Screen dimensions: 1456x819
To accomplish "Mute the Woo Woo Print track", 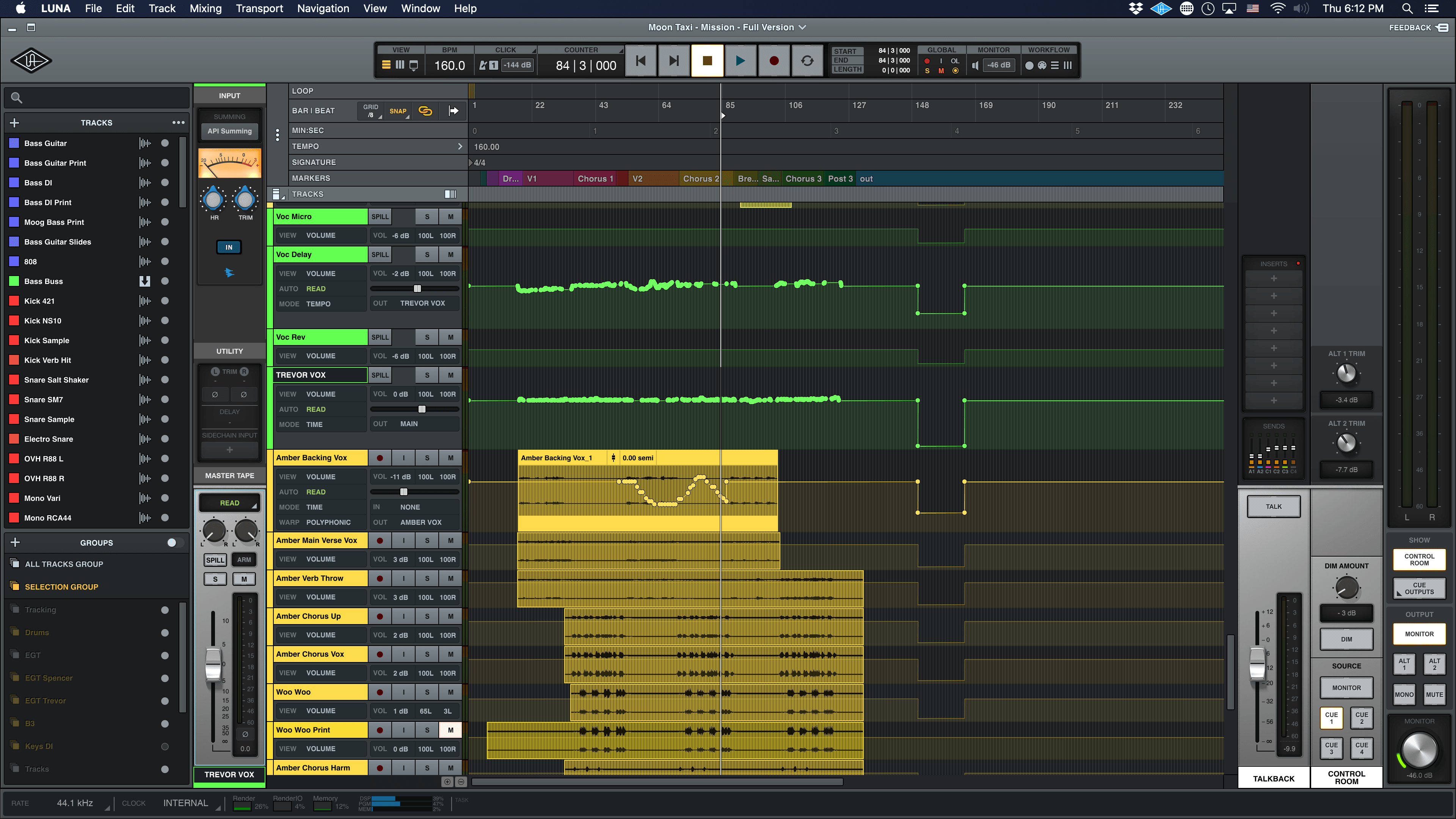I will 450,730.
